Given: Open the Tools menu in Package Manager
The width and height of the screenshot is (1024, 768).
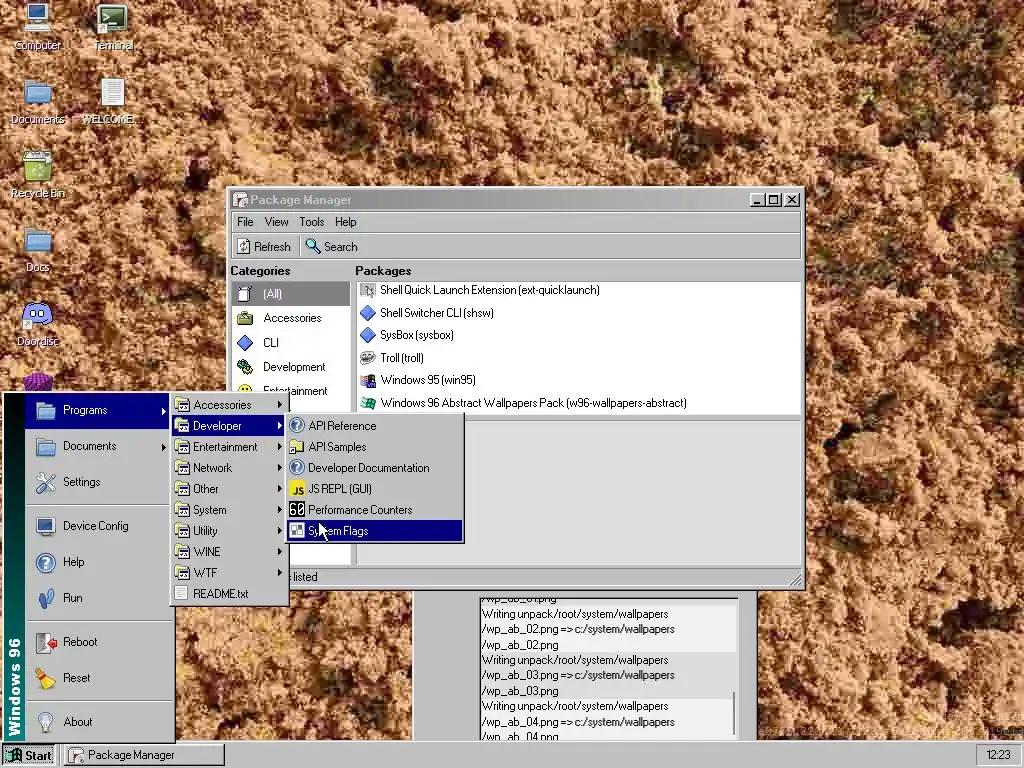Looking at the screenshot, I should click(312, 222).
